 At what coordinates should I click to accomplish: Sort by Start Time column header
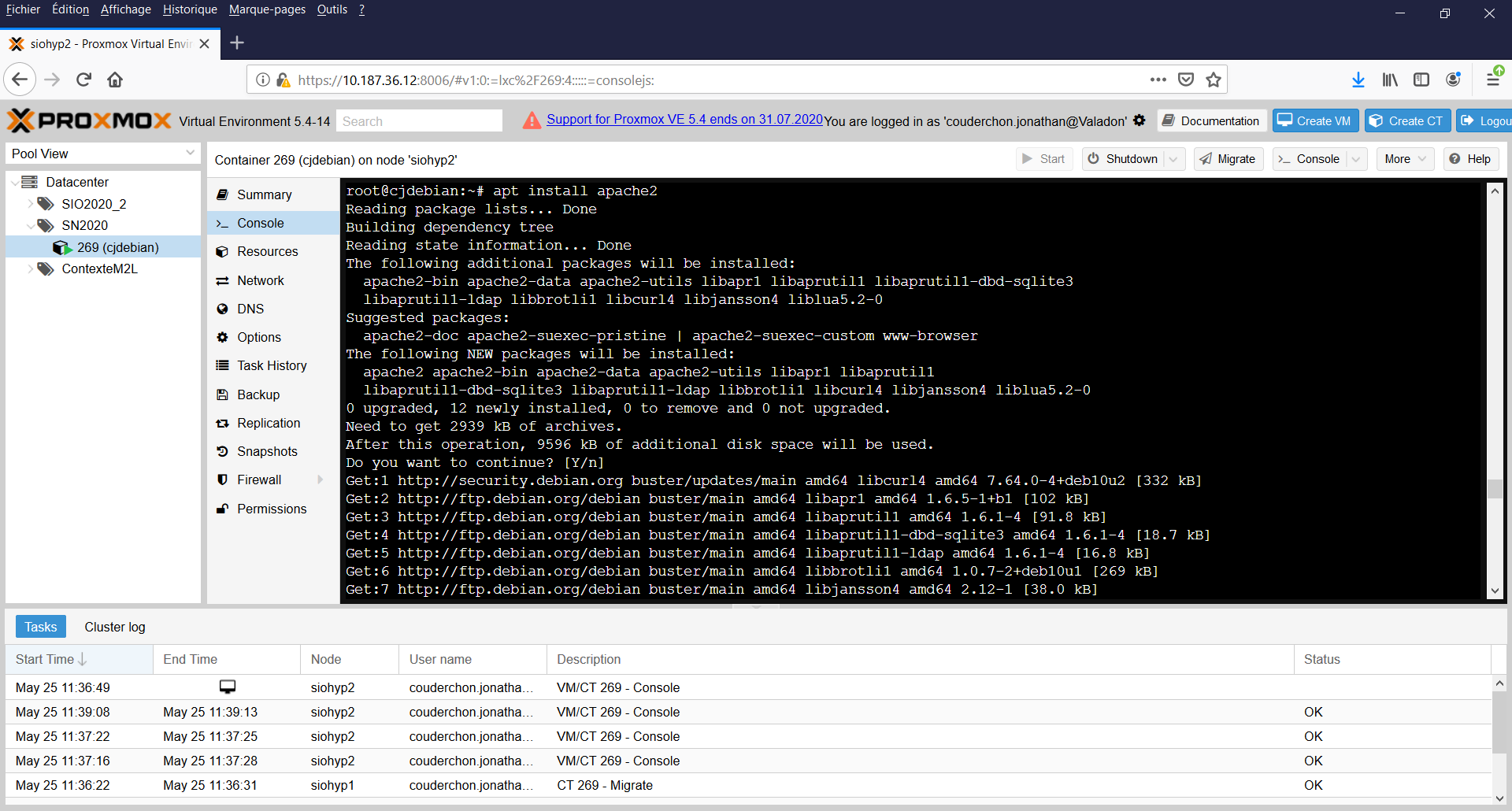[x=79, y=659]
